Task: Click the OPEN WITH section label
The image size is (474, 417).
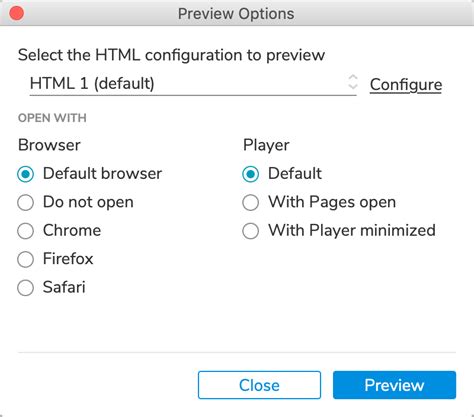Action: (x=52, y=118)
